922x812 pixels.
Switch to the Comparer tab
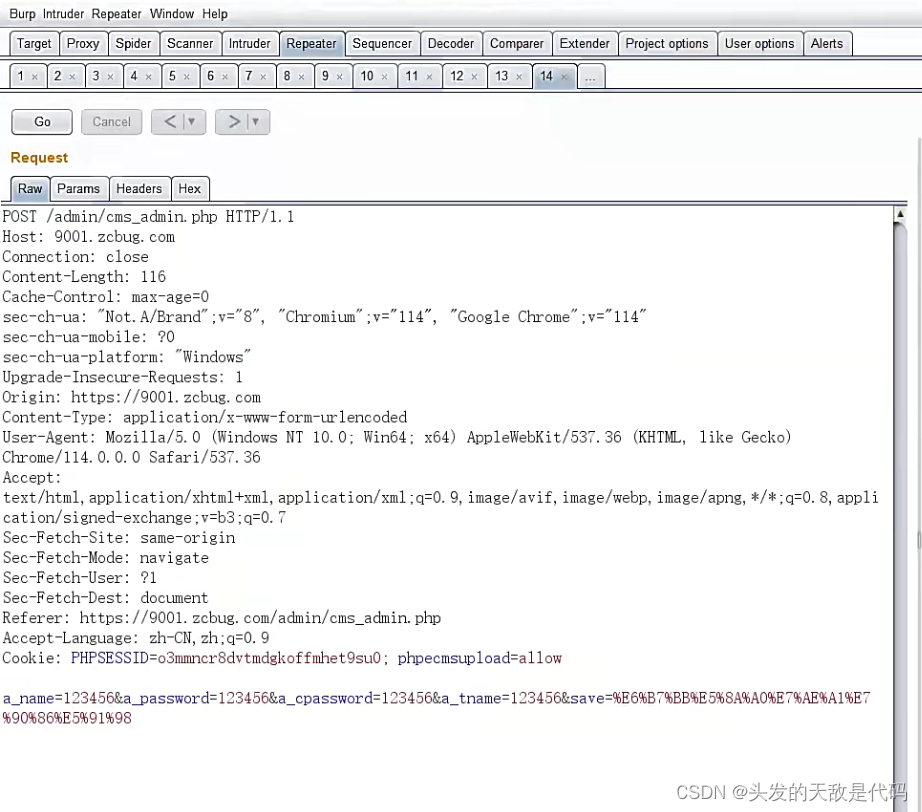tap(517, 44)
